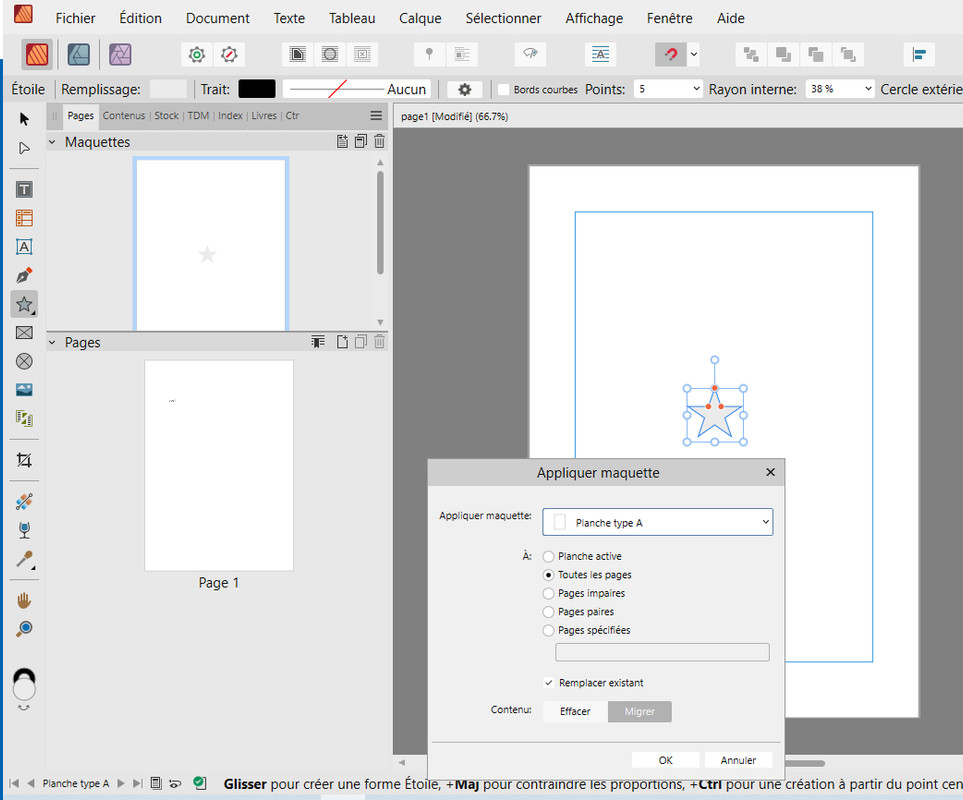963x800 pixels.
Task: Select the Pages spécifiées radio button
Action: pyautogui.click(x=548, y=630)
